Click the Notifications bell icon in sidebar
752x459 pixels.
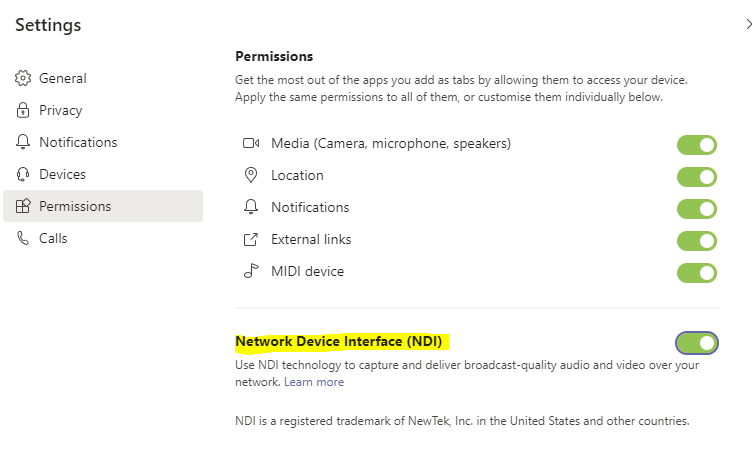click(23, 142)
